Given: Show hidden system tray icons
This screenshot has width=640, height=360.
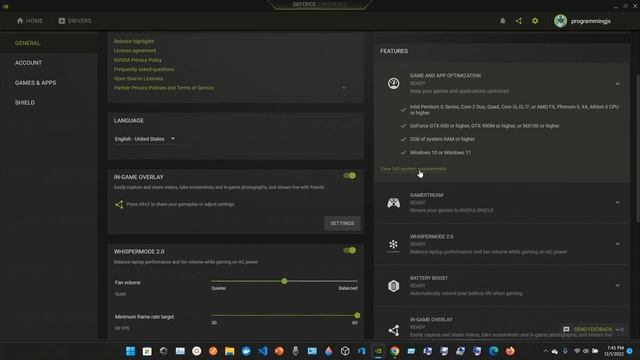Looking at the screenshot, I should pyautogui.click(x=545, y=351).
